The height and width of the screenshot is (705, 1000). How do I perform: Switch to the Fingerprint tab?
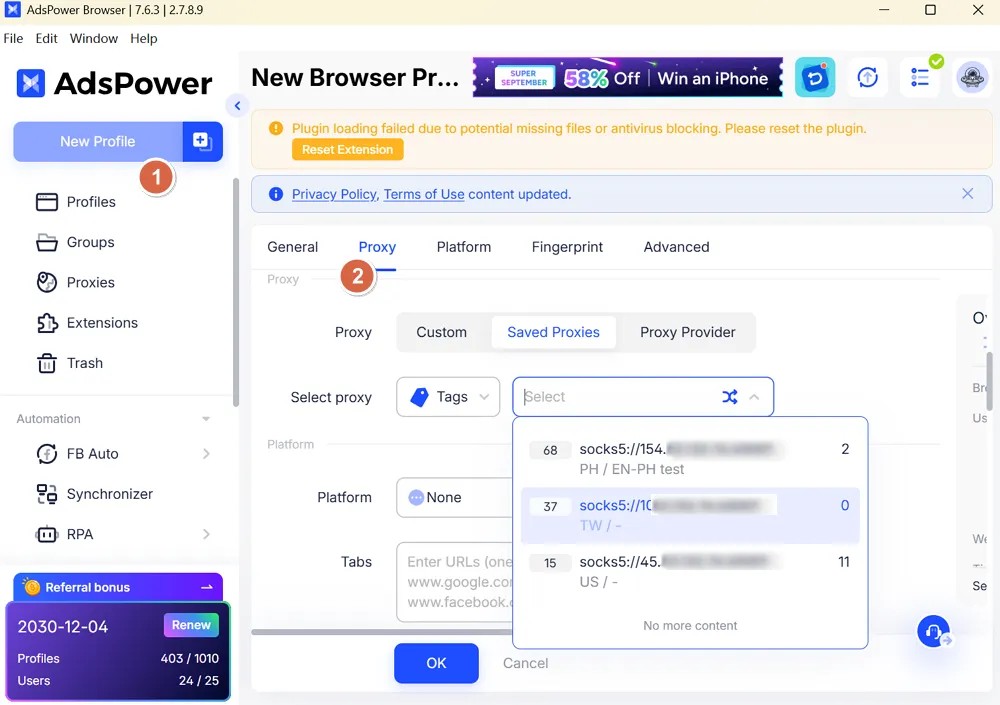tap(567, 247)
